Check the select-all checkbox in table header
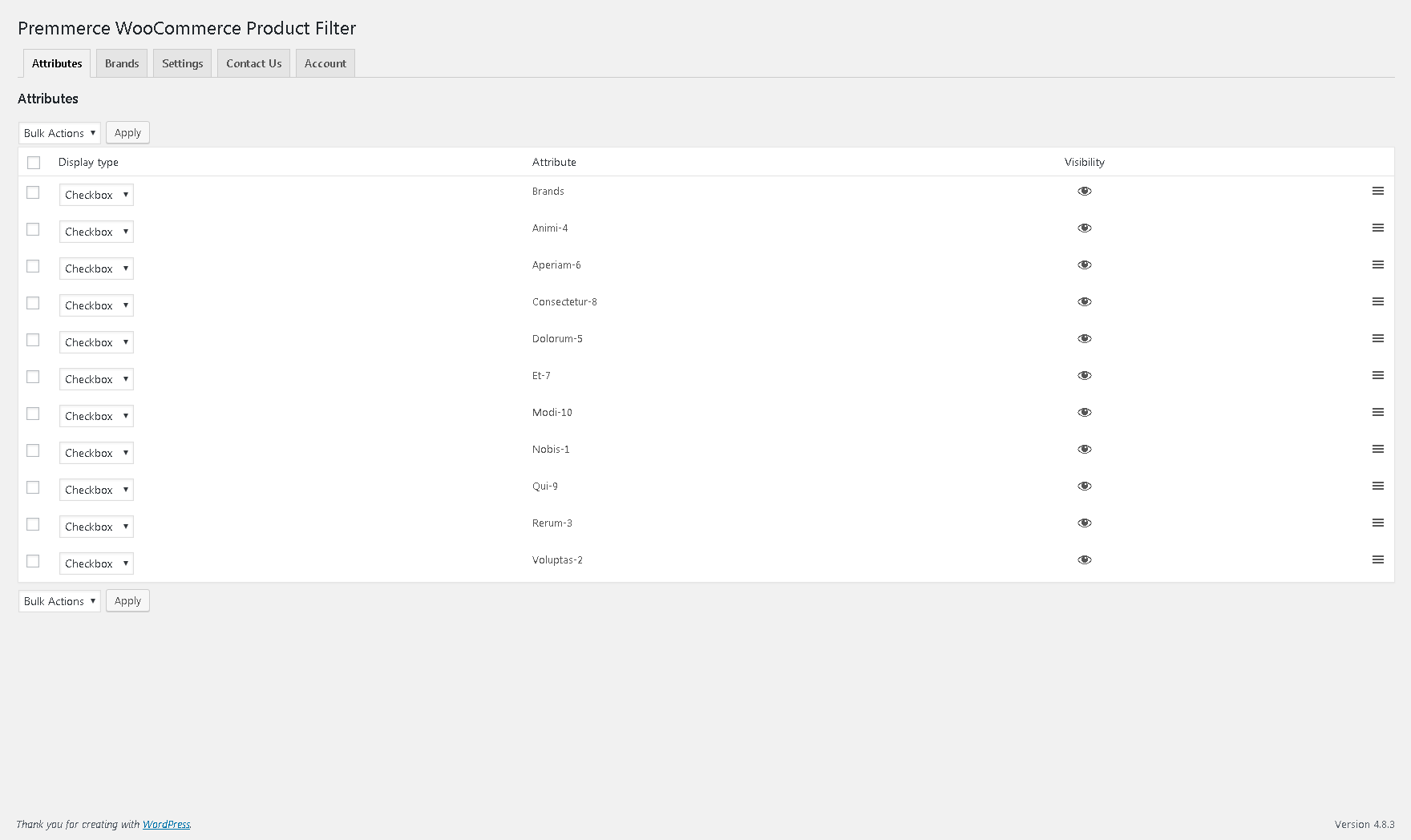Image resolution: width=1411 pixels, height=840 pixels. pos(34,163)
